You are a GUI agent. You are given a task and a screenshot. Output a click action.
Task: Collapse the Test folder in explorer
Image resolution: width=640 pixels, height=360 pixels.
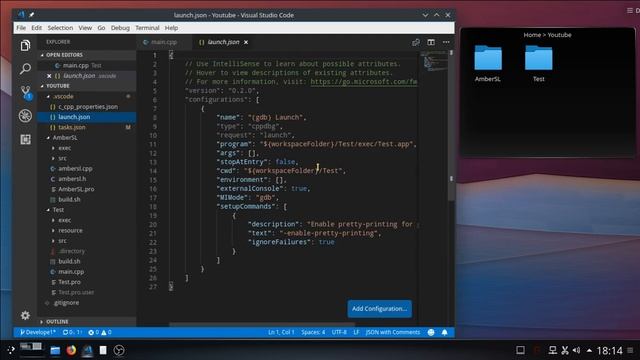click(87, 209)
